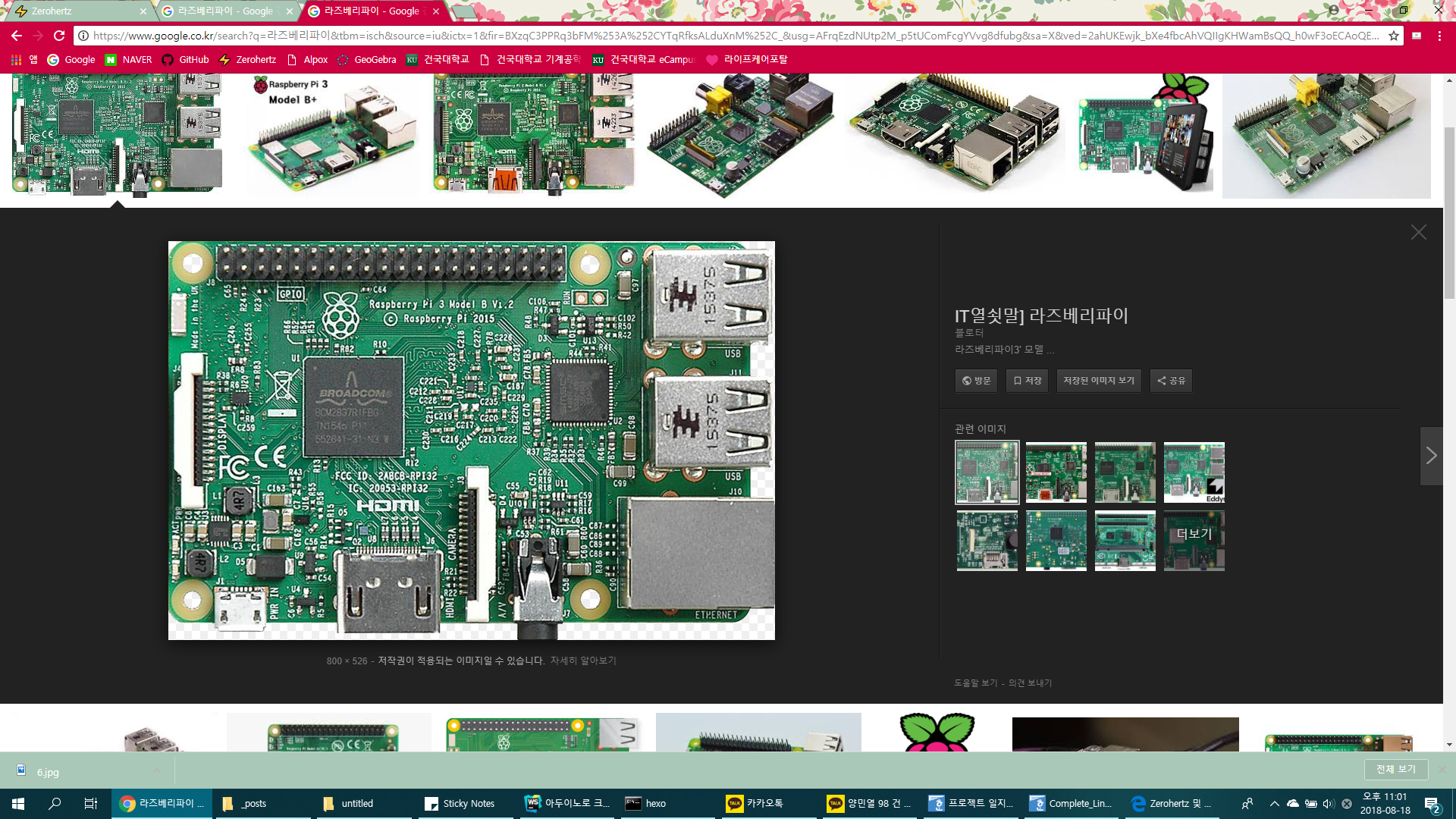Open 카카오톡 from the taskbar
This screenshot has height=819, width=1456.
pos(769,803)
